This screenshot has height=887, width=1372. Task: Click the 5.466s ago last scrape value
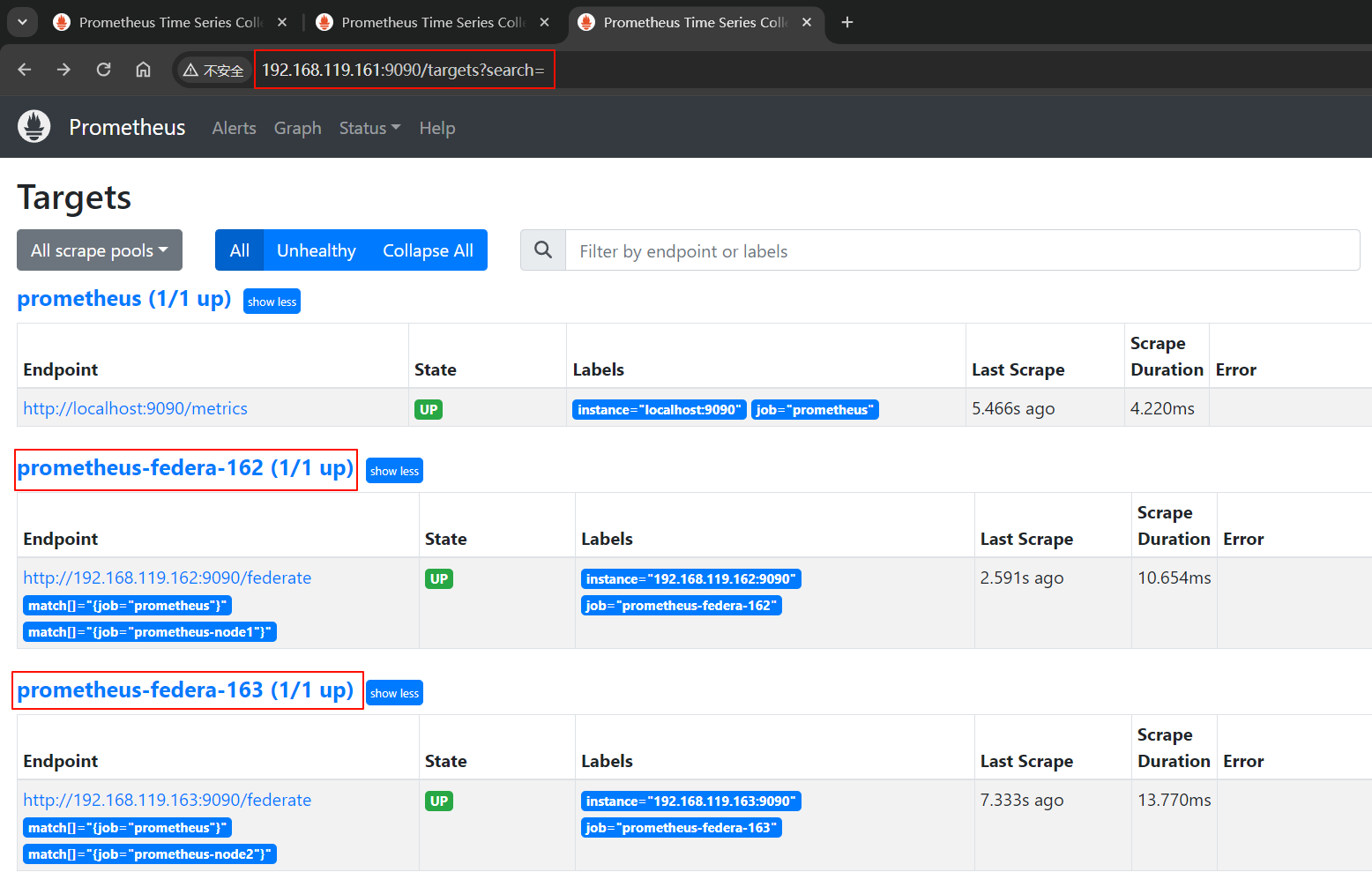coord(1013,408)
